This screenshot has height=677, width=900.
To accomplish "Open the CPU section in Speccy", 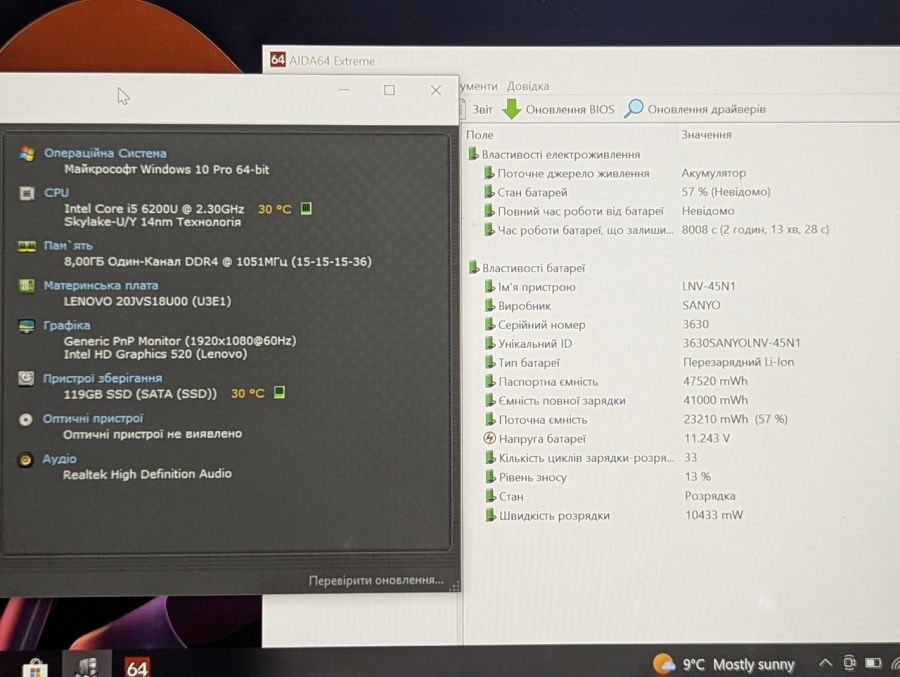I will pyautogui.click(x=56, y=193).
